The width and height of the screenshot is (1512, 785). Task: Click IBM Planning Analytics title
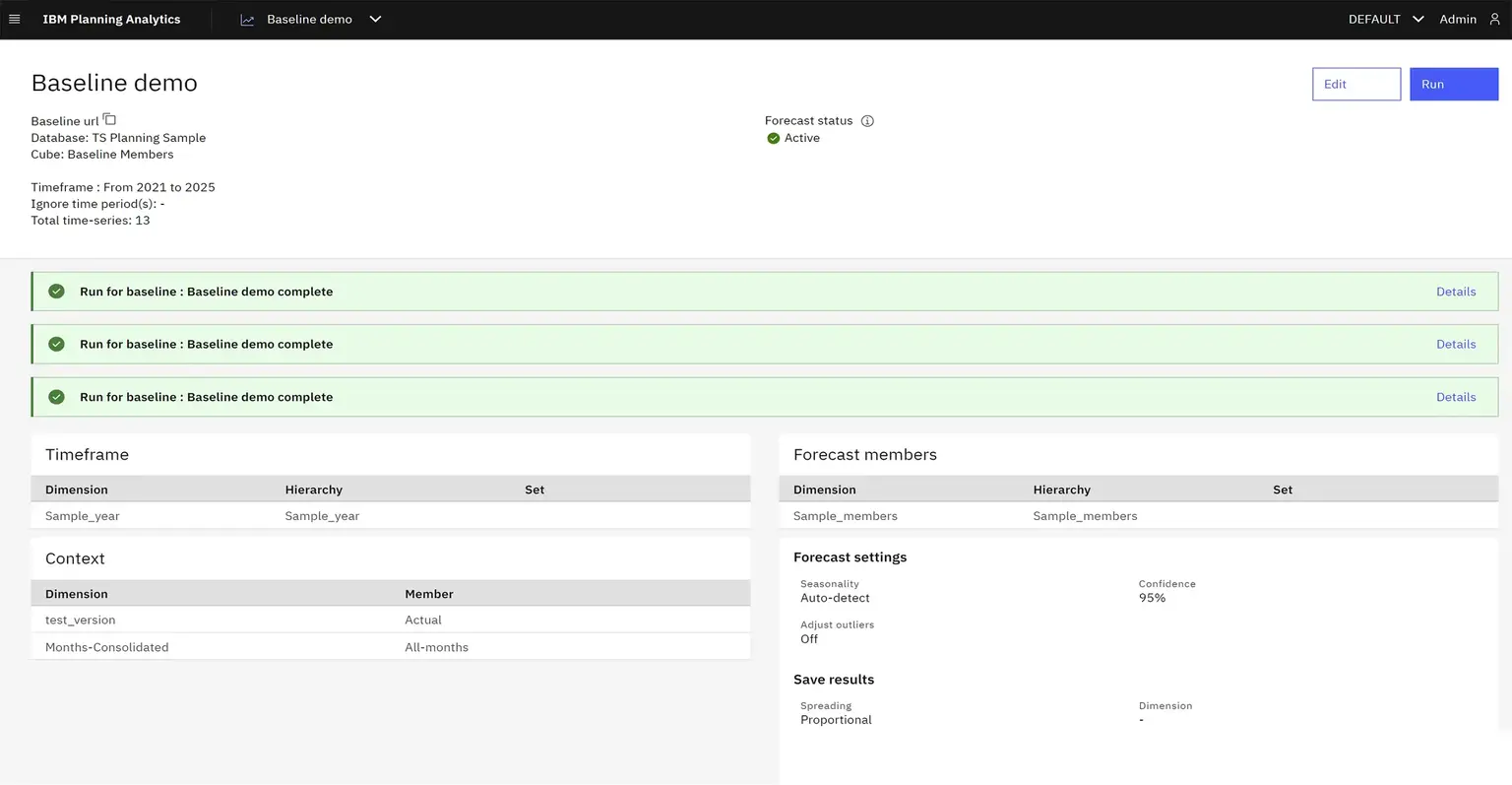[111, 20]
